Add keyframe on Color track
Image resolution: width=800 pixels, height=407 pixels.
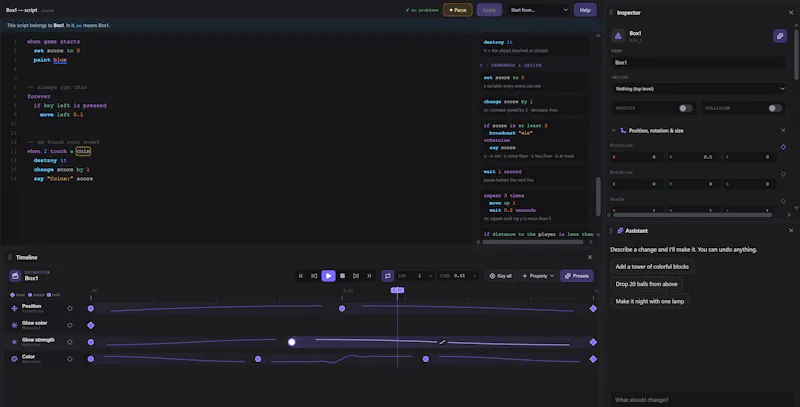click(x=70, y=359)
